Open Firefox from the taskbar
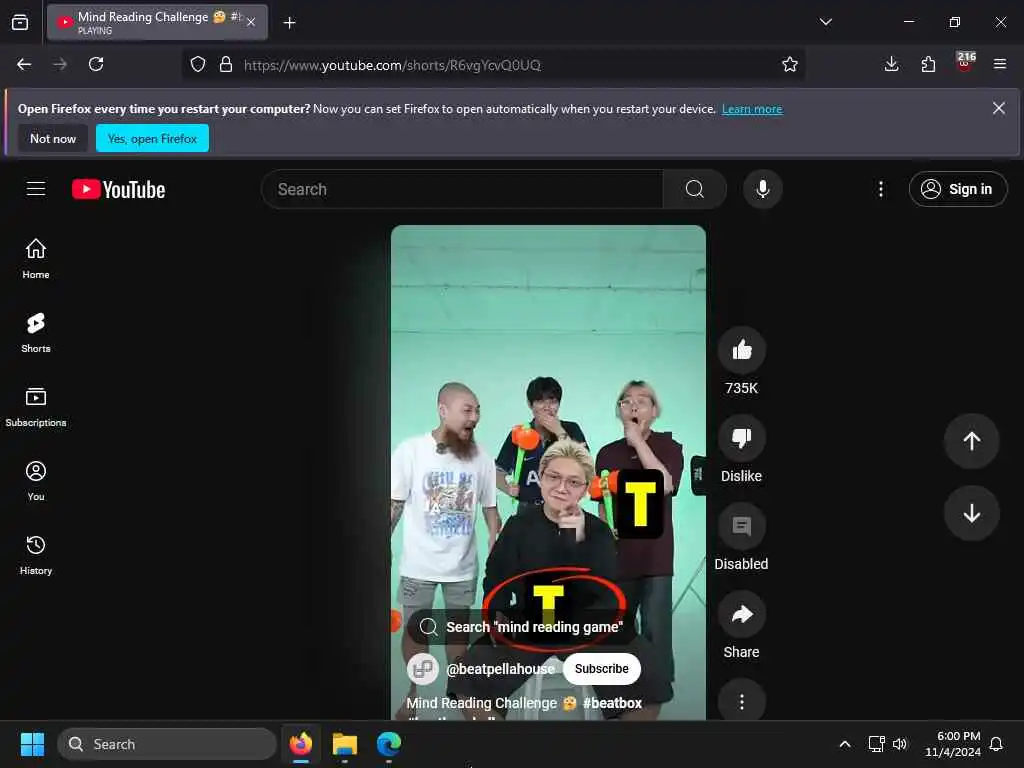The image size is (1024, 768). pos(301,744)
